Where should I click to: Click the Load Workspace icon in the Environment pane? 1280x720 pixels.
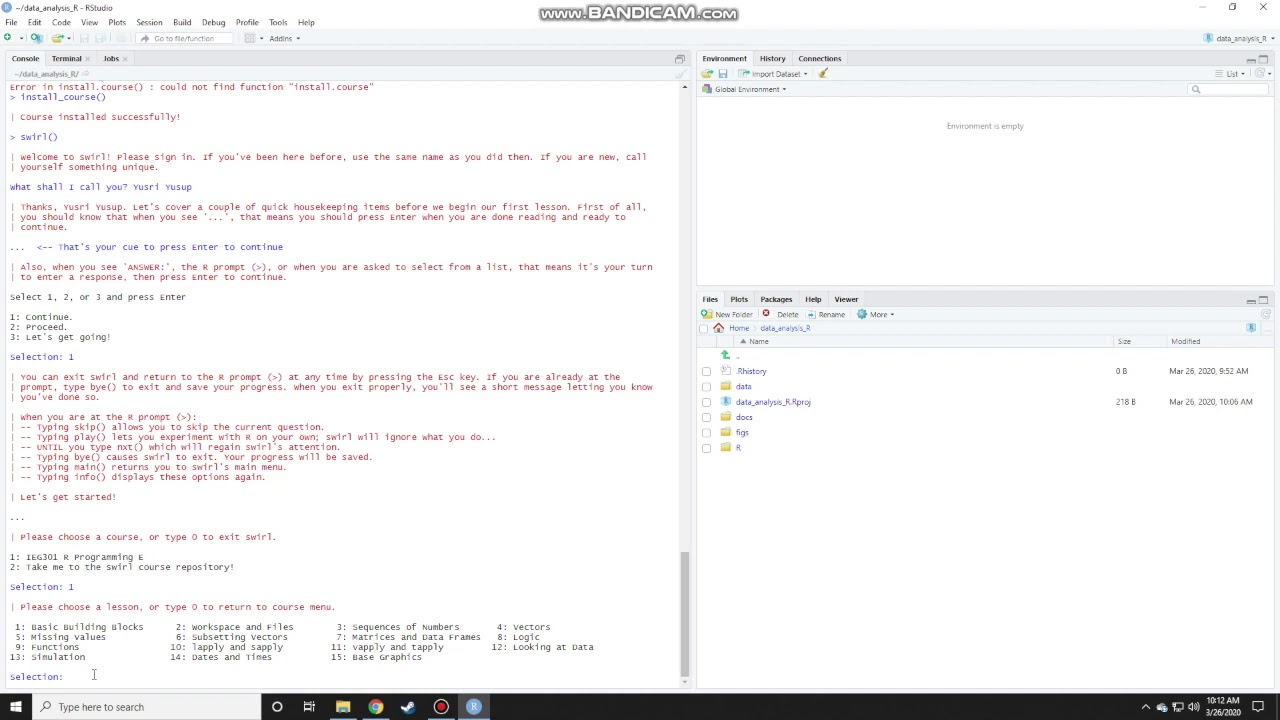707,74
